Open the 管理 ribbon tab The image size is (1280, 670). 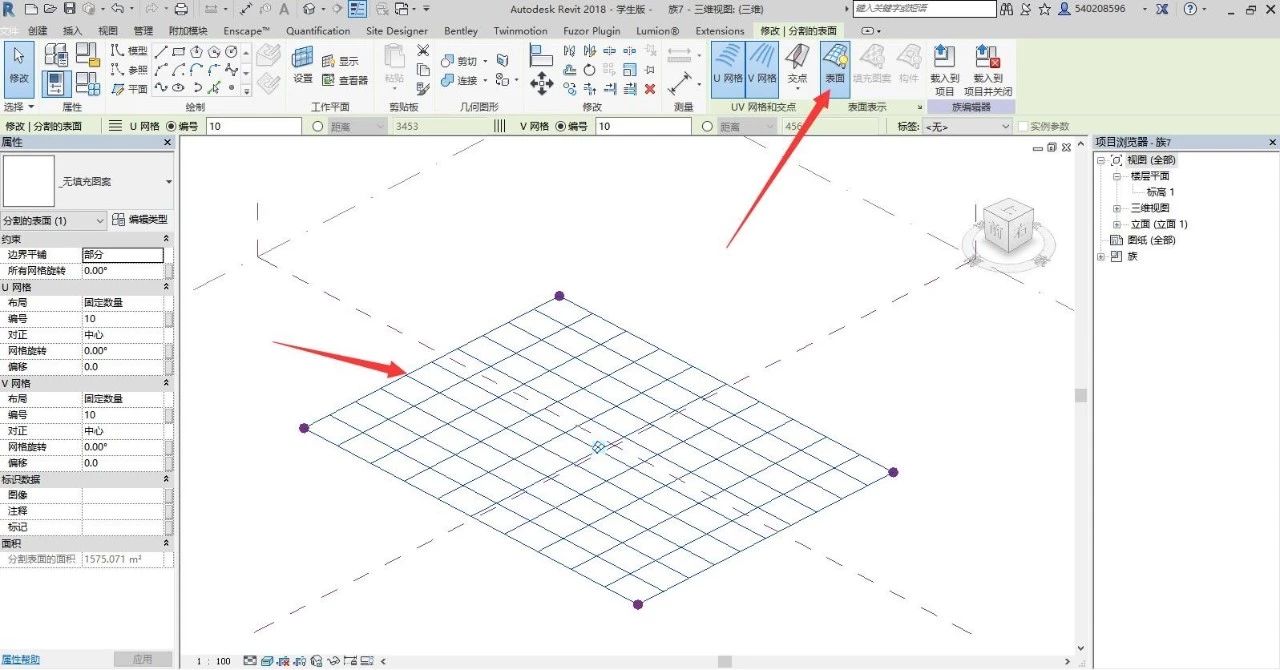point(143,31)
